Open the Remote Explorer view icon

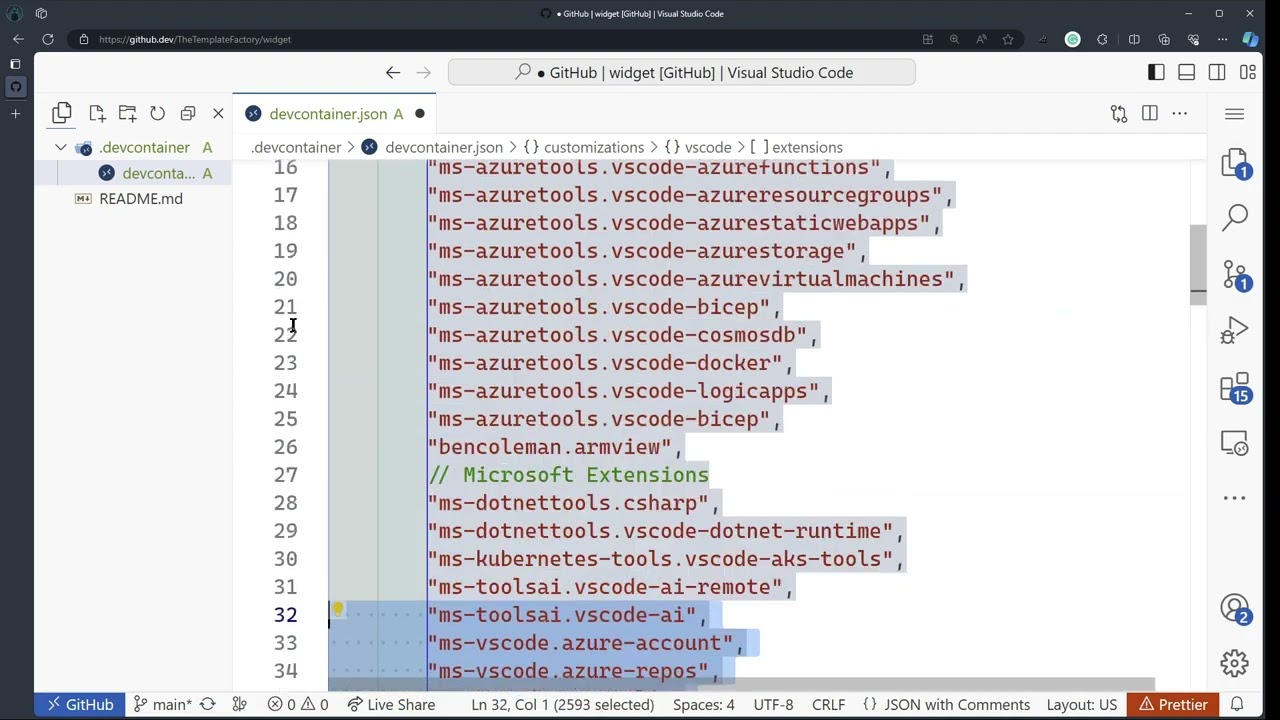[x=1236, y=443]
